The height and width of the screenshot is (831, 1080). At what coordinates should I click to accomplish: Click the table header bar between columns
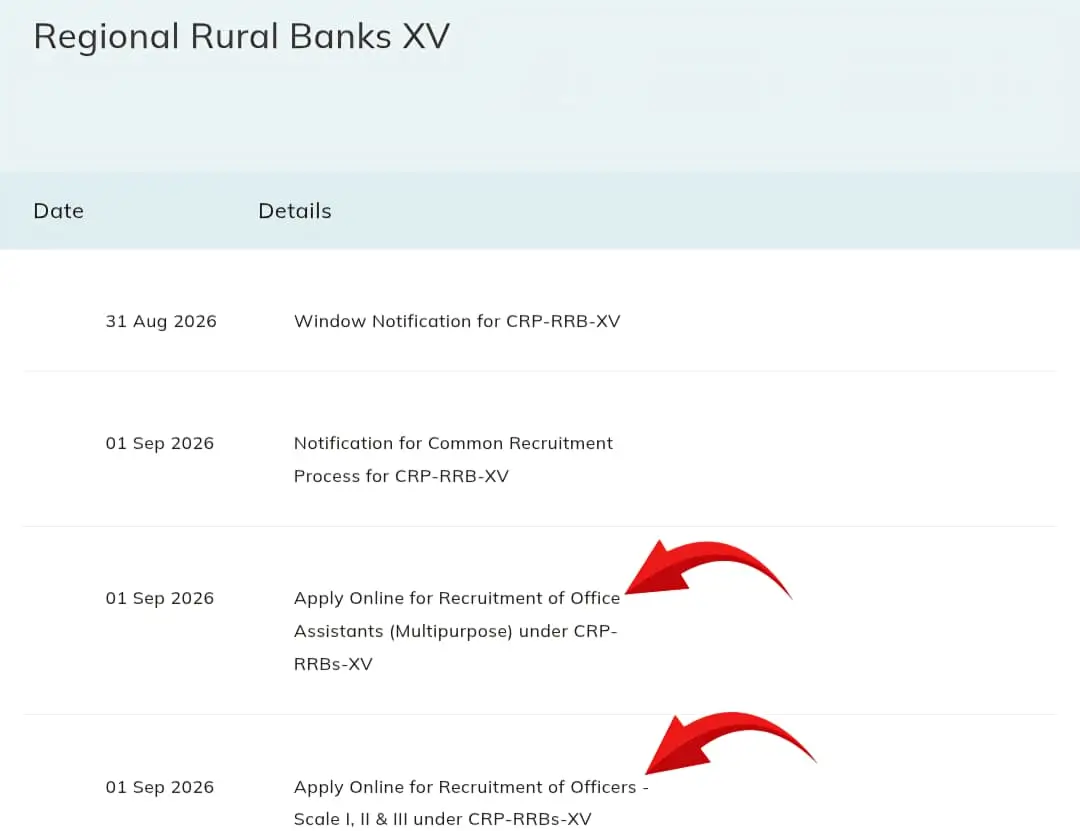click(x=540, y=211)
